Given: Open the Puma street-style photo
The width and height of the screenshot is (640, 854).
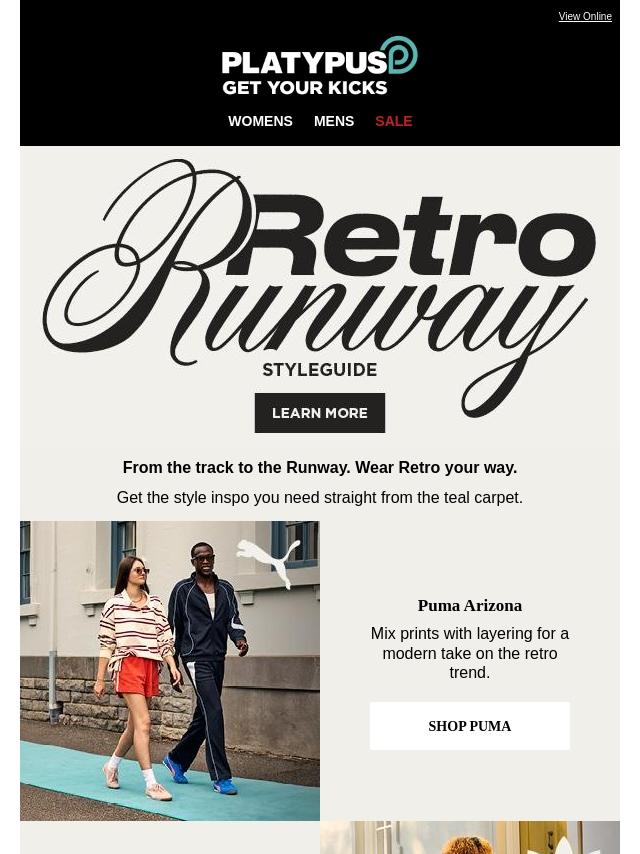Looking at the screenshot, I should 170,671.
